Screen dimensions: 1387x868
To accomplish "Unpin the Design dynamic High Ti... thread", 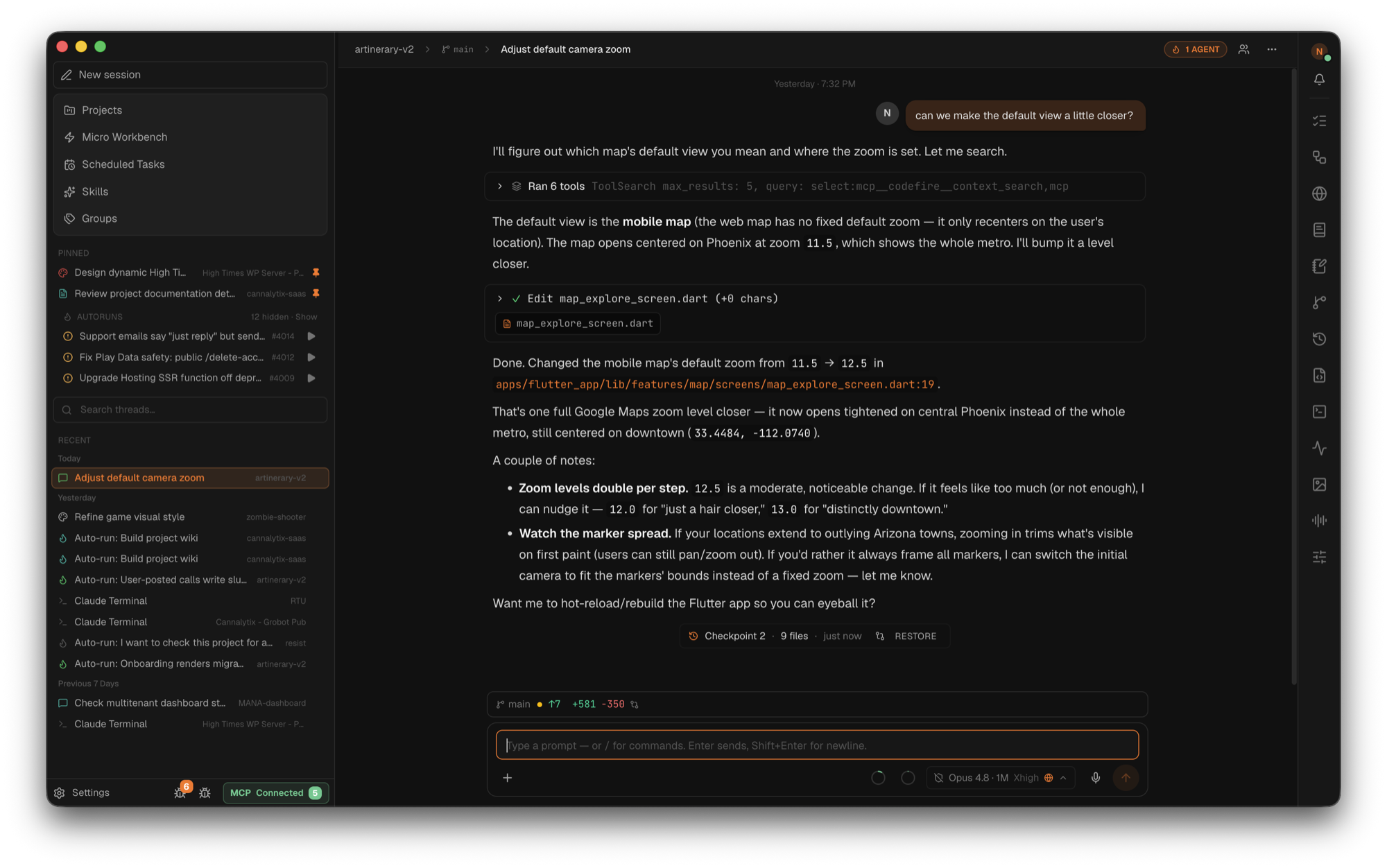I will [316, 272].
